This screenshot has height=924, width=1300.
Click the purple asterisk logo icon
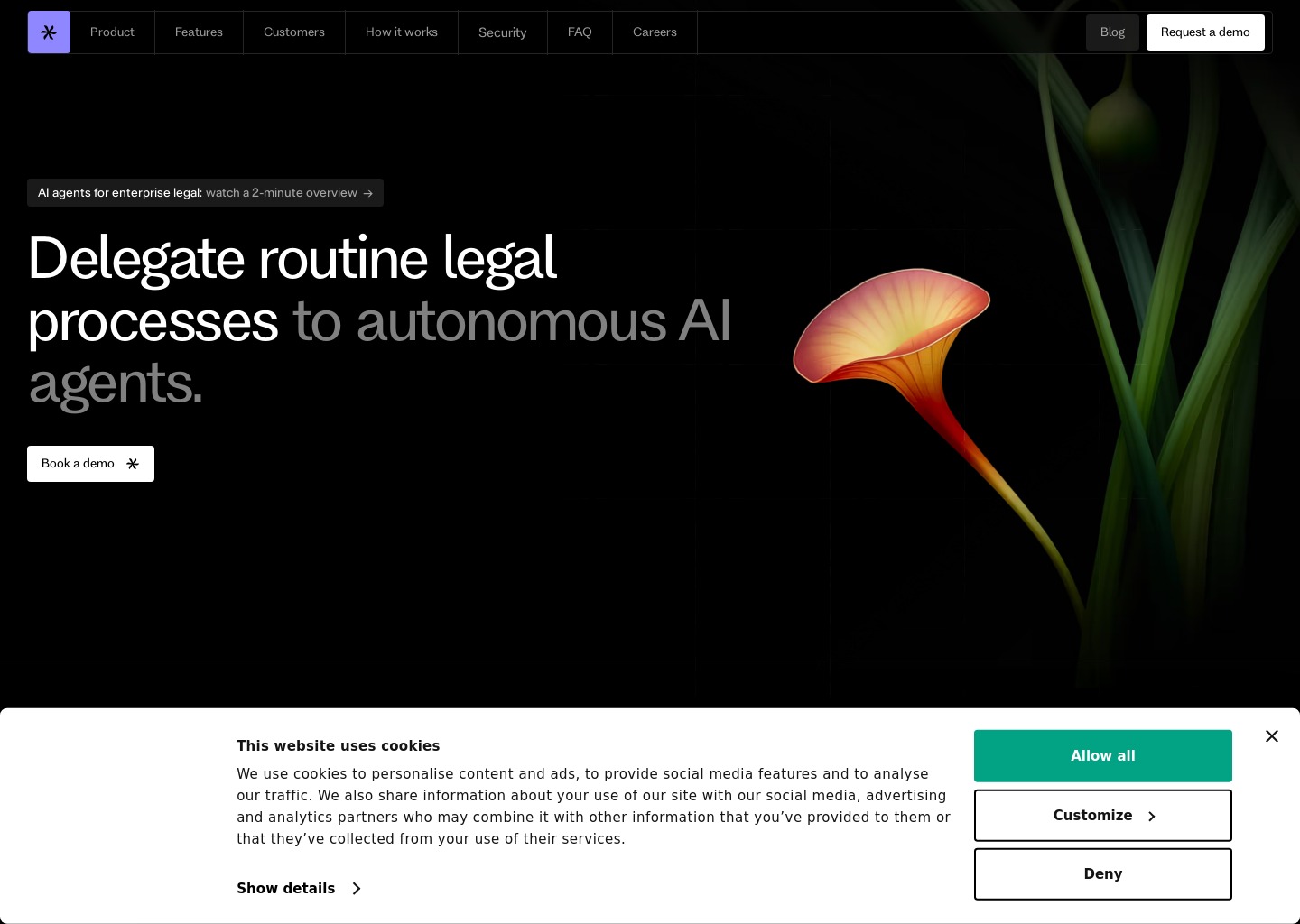click(x=49, y=32)
